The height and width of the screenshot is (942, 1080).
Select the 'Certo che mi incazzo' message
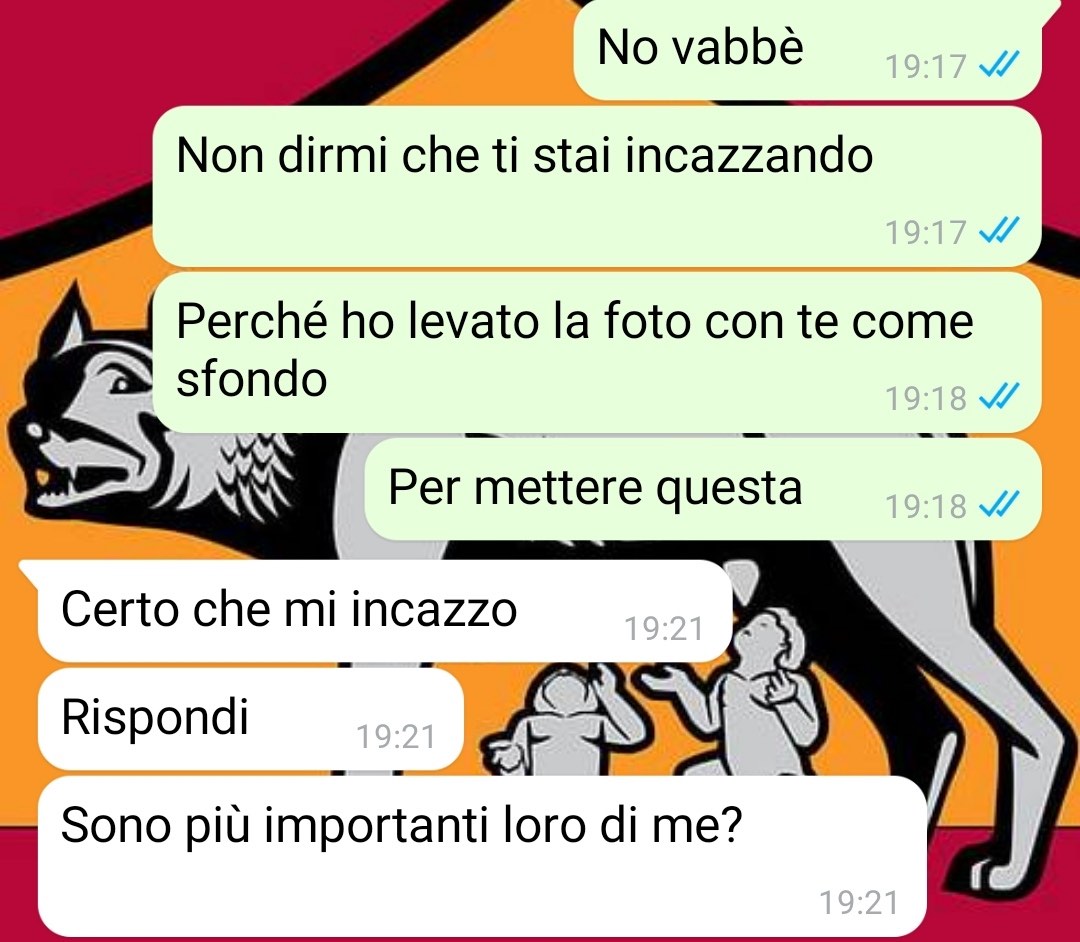pos(384,611)
